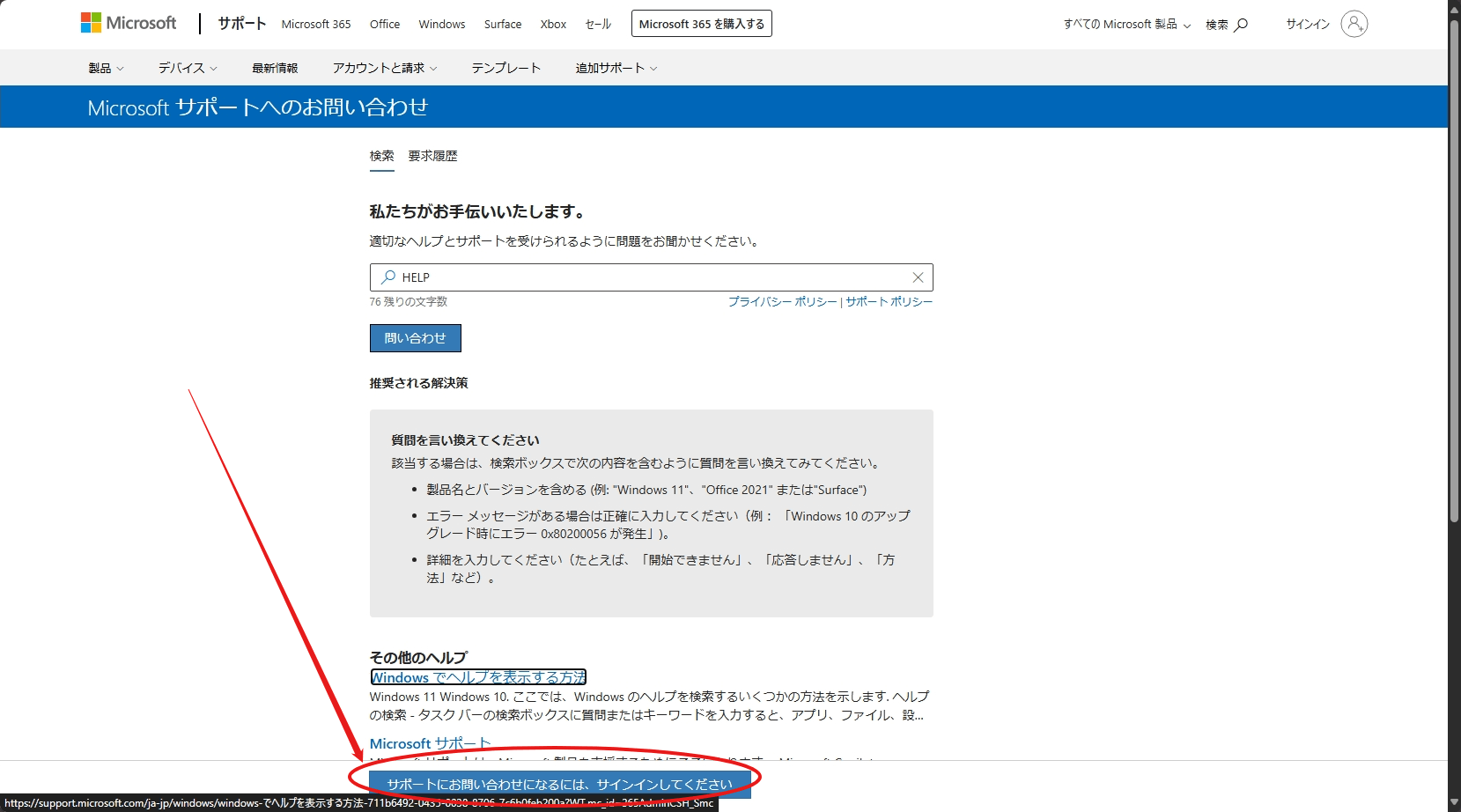Click the Microsoft logo
This screenshot has width=1461, height=812.
point(129,23)
